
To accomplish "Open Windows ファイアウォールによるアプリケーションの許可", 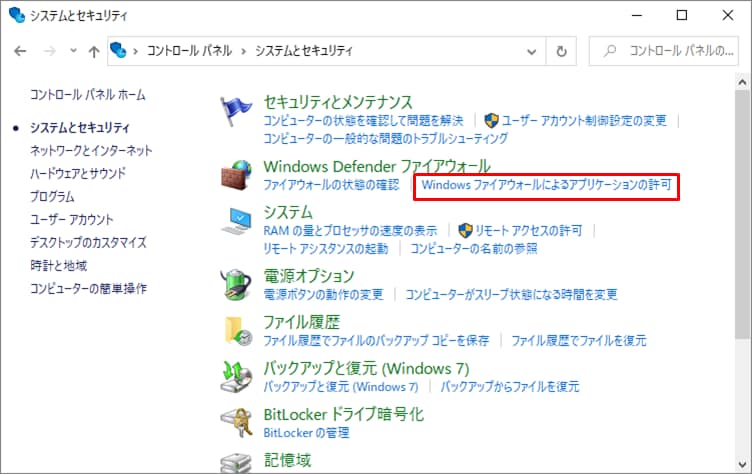I will (546, 185).
